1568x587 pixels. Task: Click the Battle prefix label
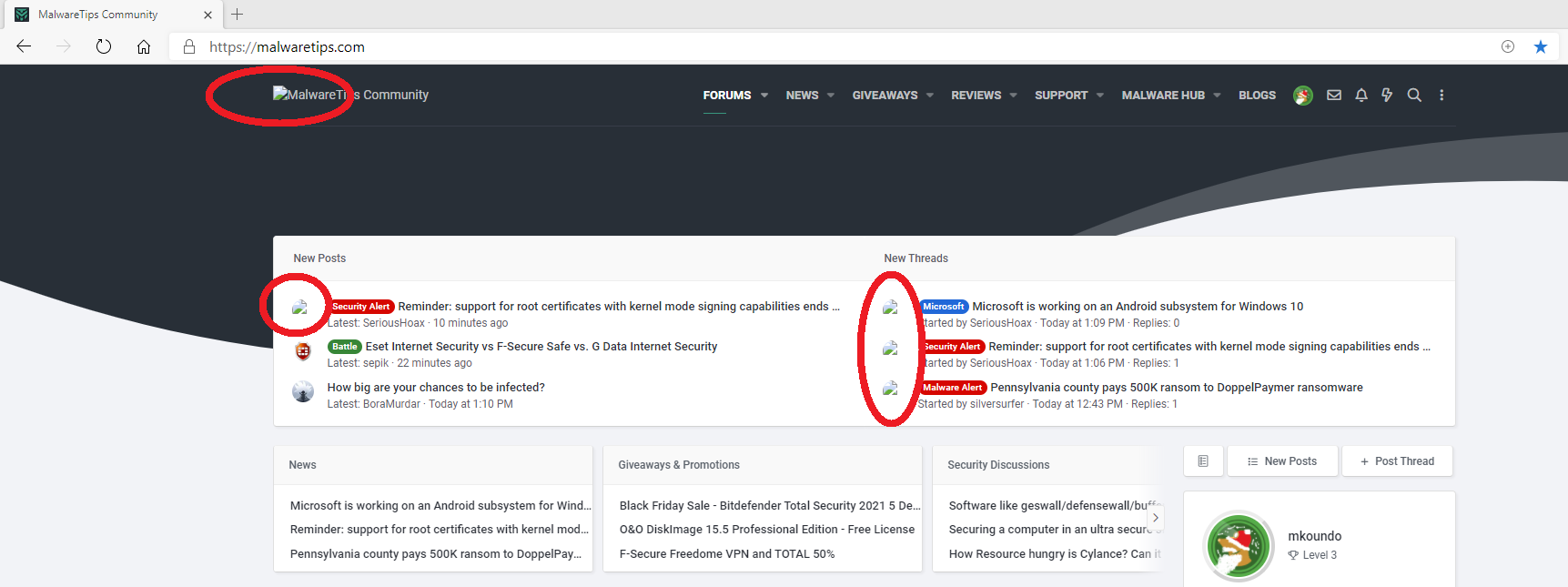tap(345, 347)
